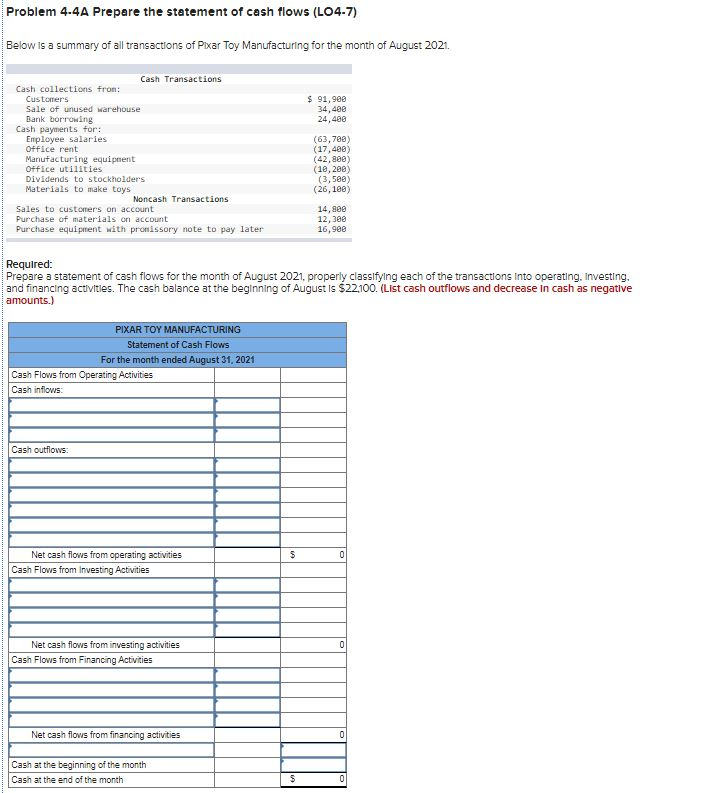717x793 pixels.
Task: Click the 'Problem 4-4A' heading text
Action: click(x=182, y=12)
